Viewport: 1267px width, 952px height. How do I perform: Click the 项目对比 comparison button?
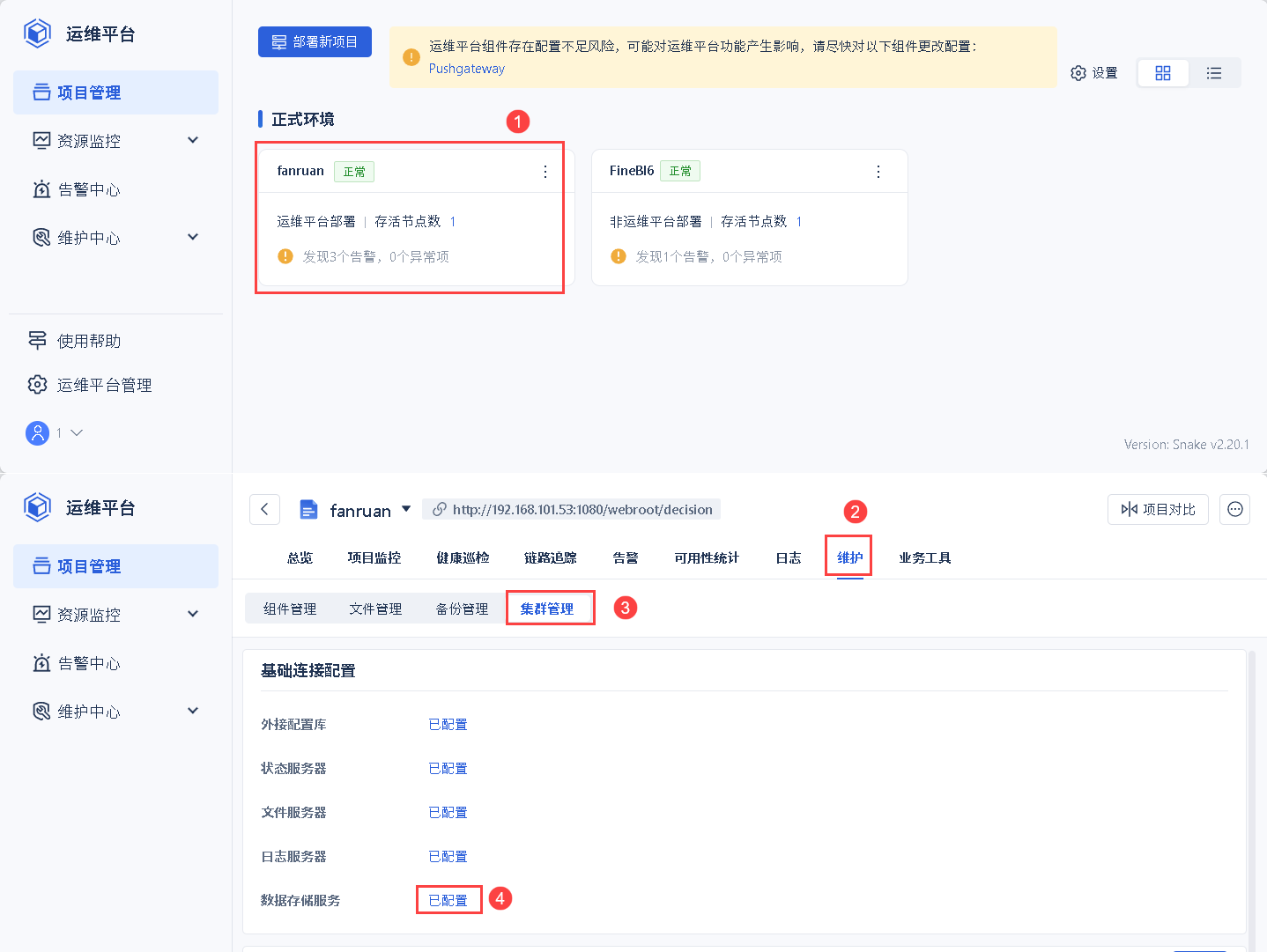pyautogui.click(x=1157, y=509)
